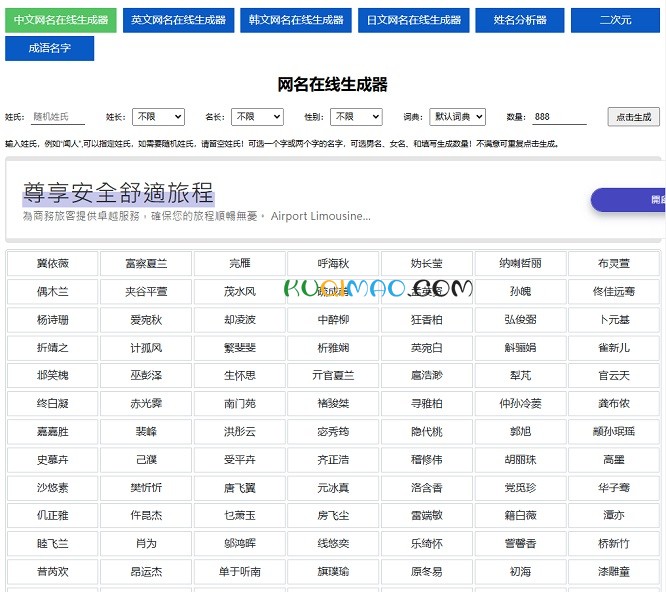Select the name 富察夏兰
666x592 pixels.
146,264
